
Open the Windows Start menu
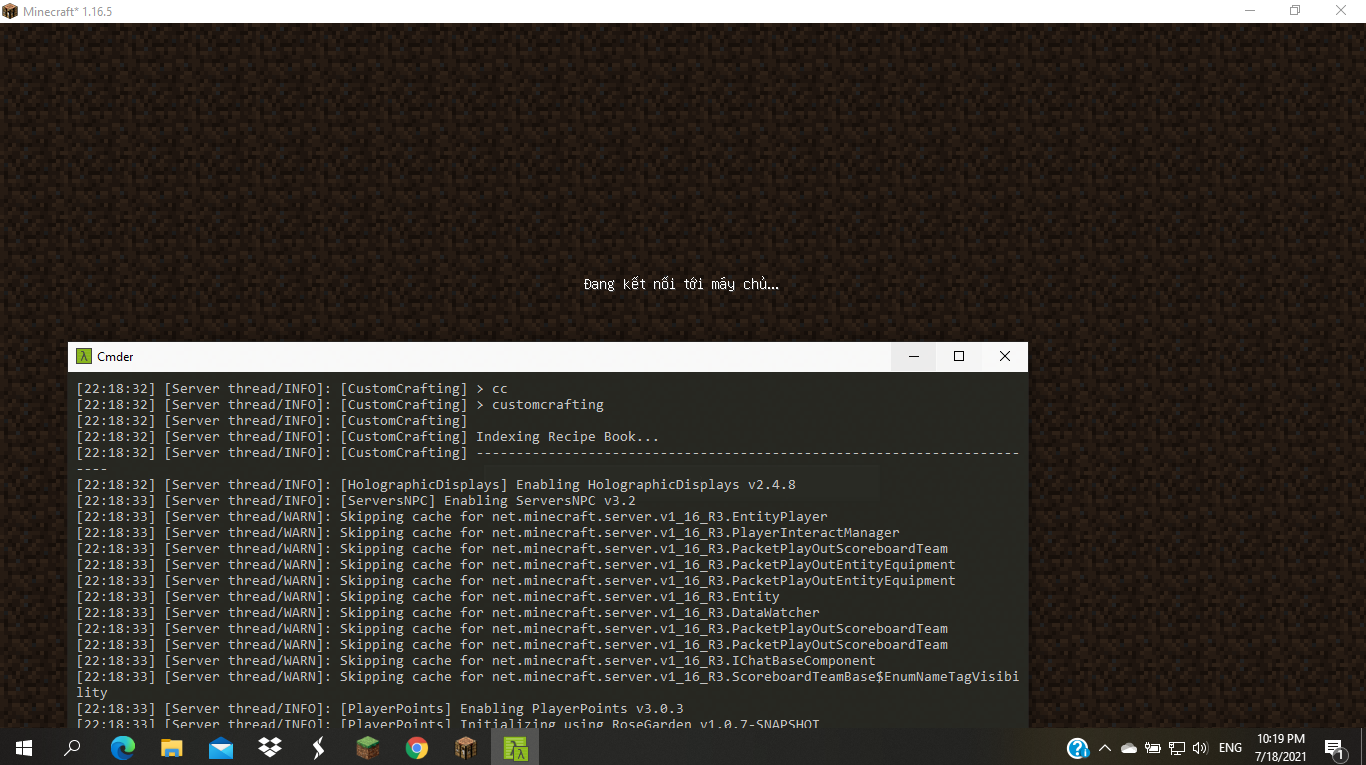point(23,747)
